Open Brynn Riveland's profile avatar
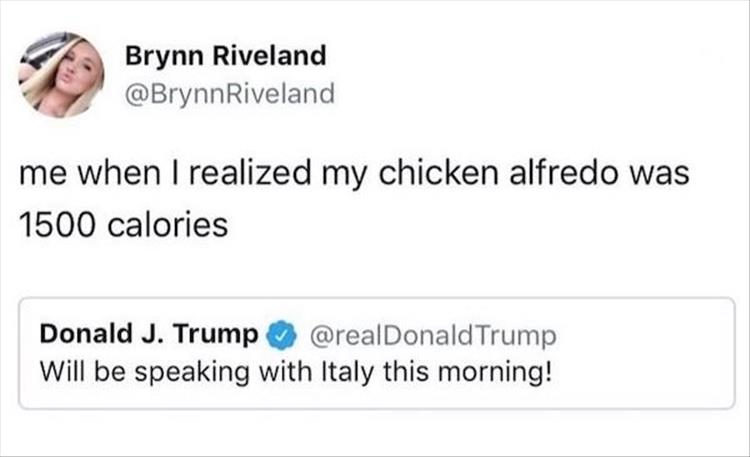This screenshot has width=750, height=457. pos(61,75)
